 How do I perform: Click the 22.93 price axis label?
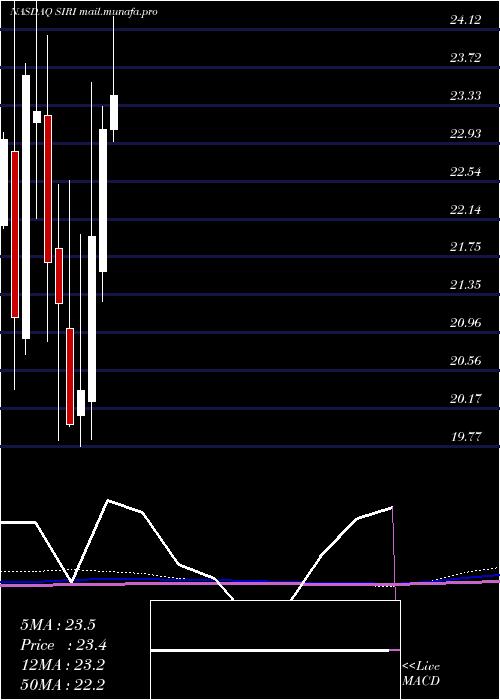click(x=466, y=133)
